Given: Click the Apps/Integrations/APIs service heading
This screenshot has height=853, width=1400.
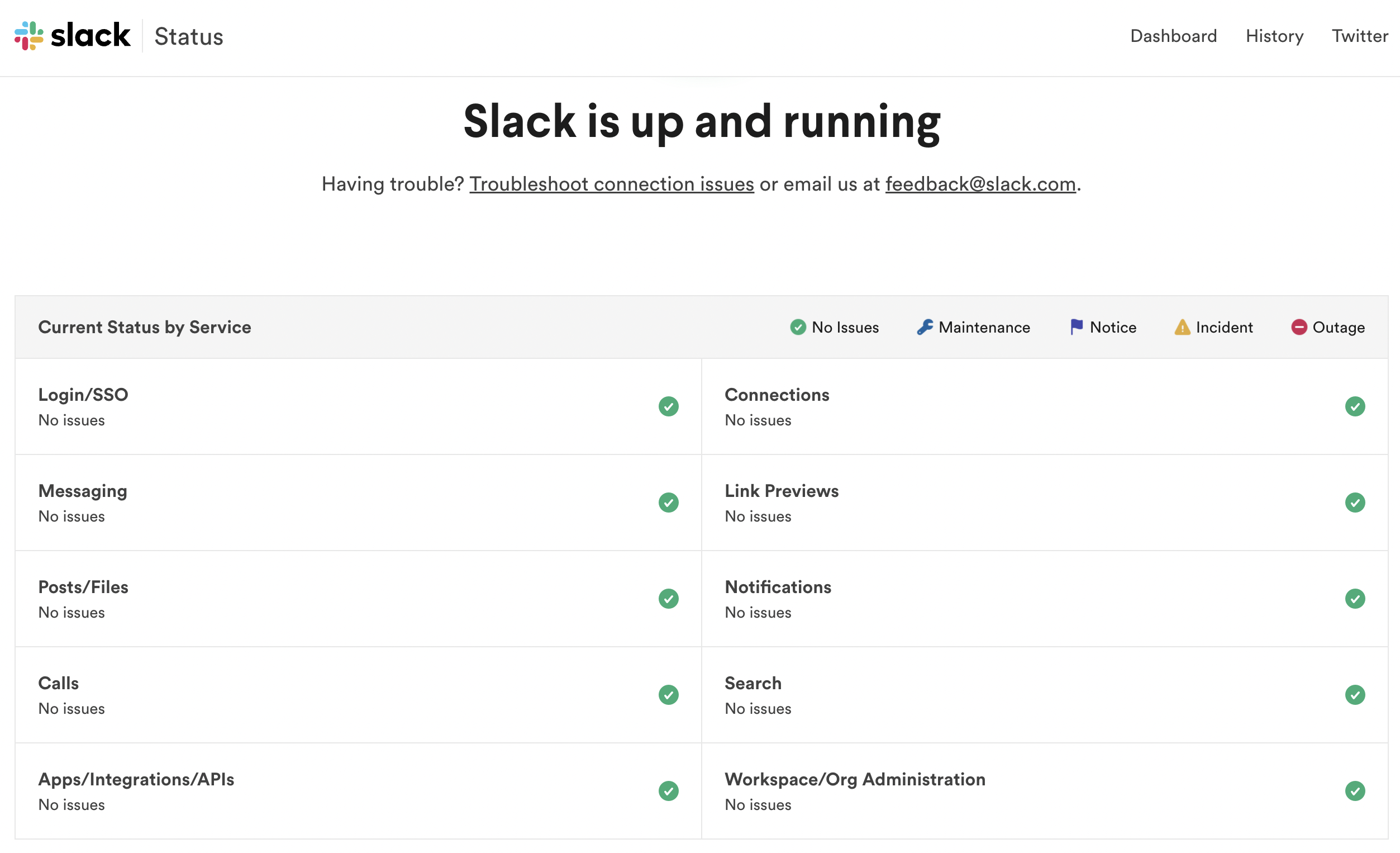Looking at the screenshot, I should [x=136, y=779].
